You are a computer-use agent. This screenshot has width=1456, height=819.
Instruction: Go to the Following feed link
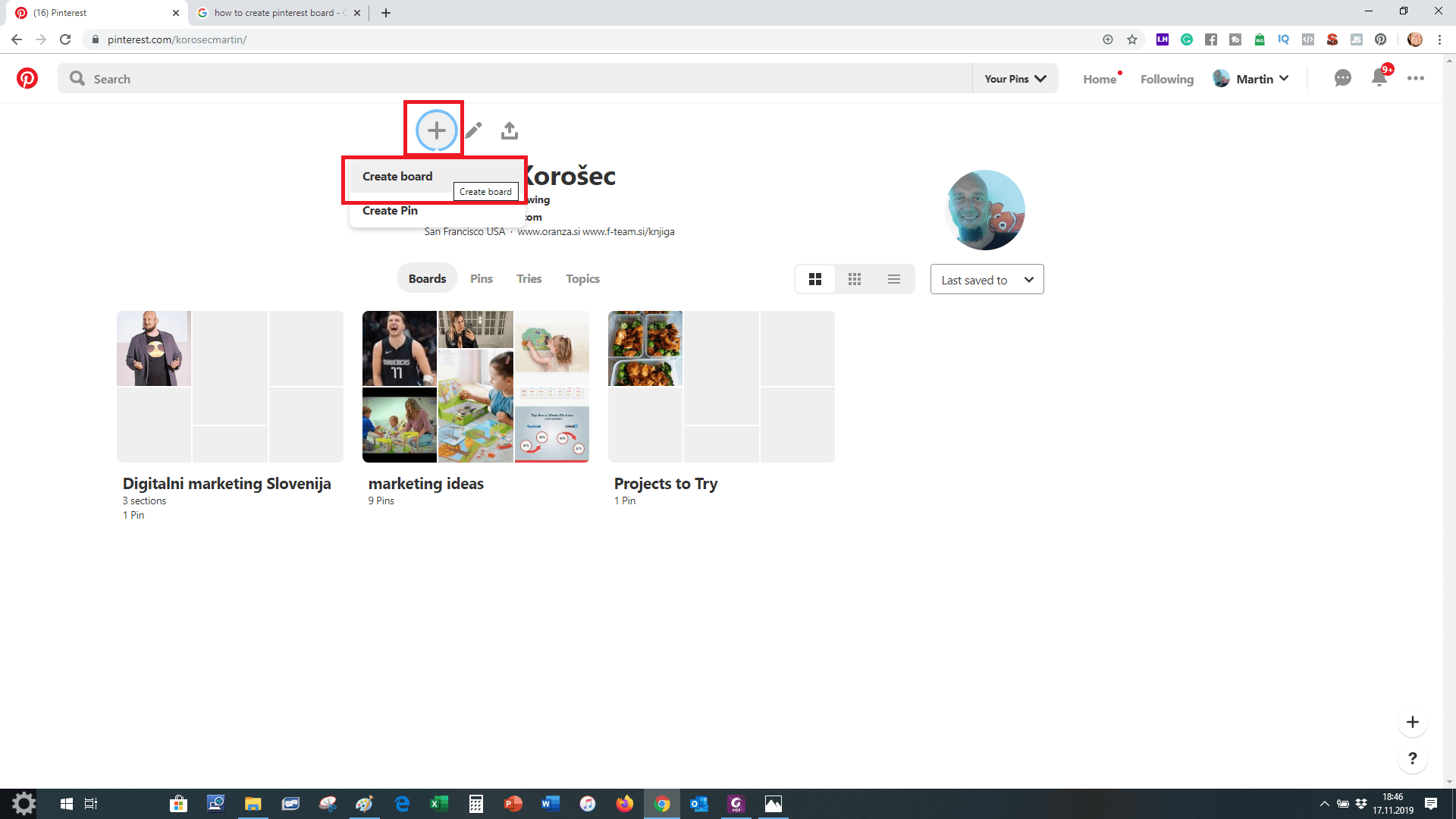click(1166, 79)
